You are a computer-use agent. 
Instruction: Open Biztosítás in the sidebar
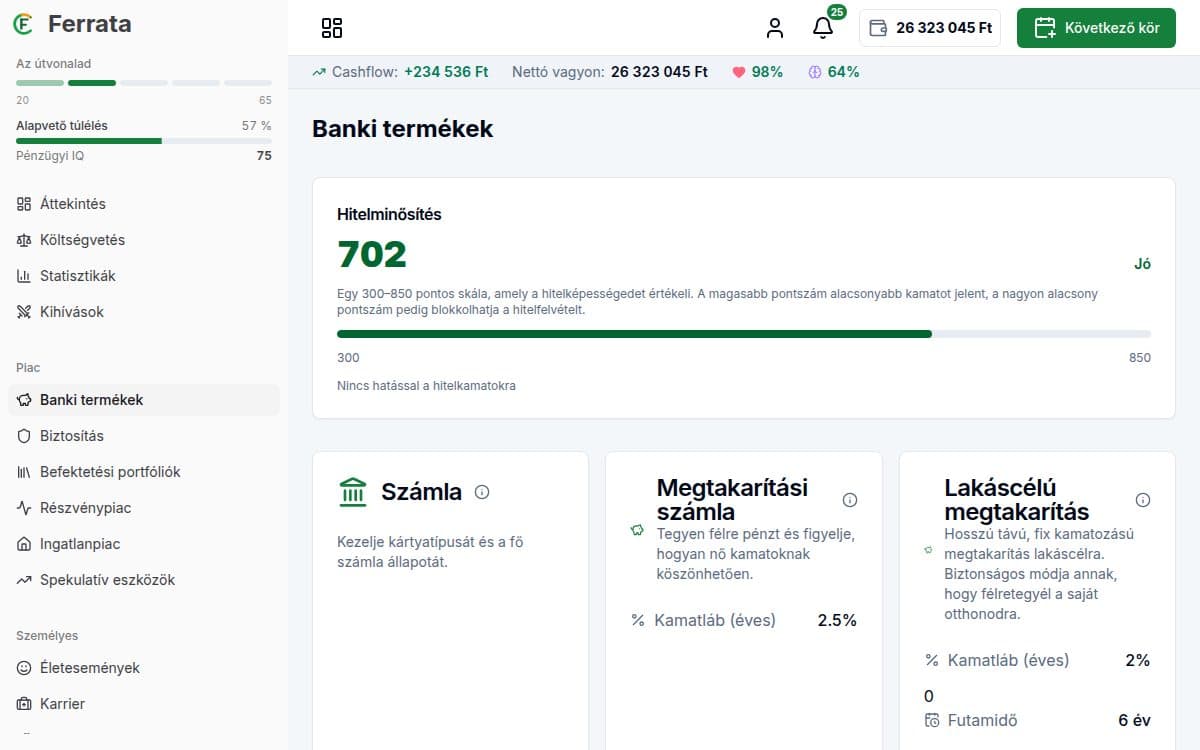tap(144, 436)
